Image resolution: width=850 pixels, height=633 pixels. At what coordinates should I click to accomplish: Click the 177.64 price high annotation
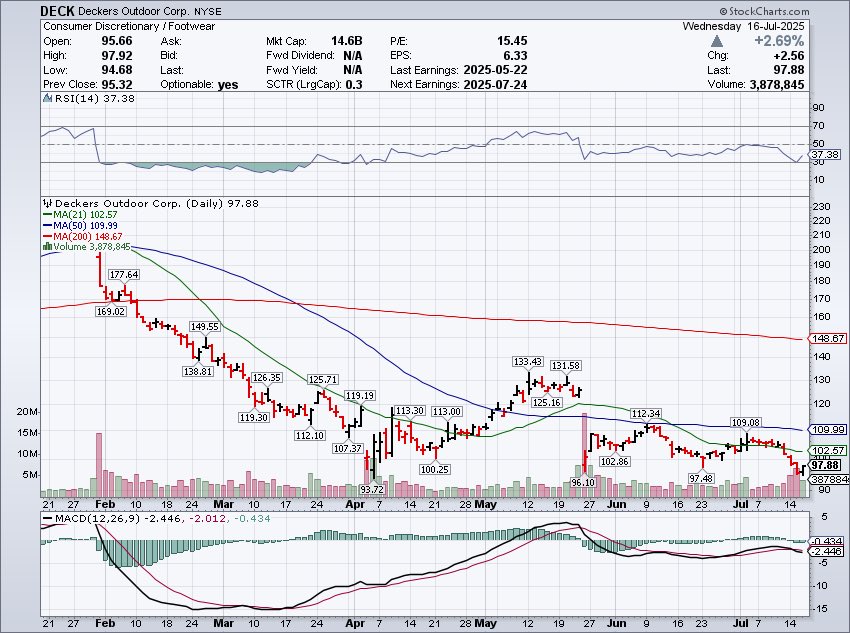tap(124, 274)
